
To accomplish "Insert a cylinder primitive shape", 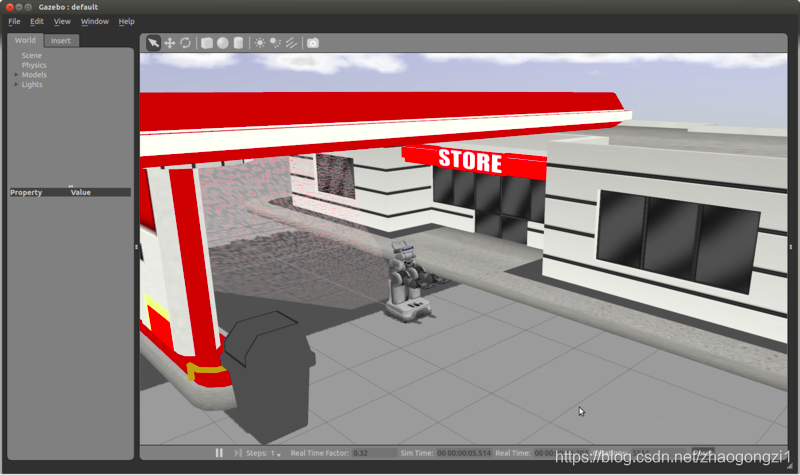I will [238, 43].
